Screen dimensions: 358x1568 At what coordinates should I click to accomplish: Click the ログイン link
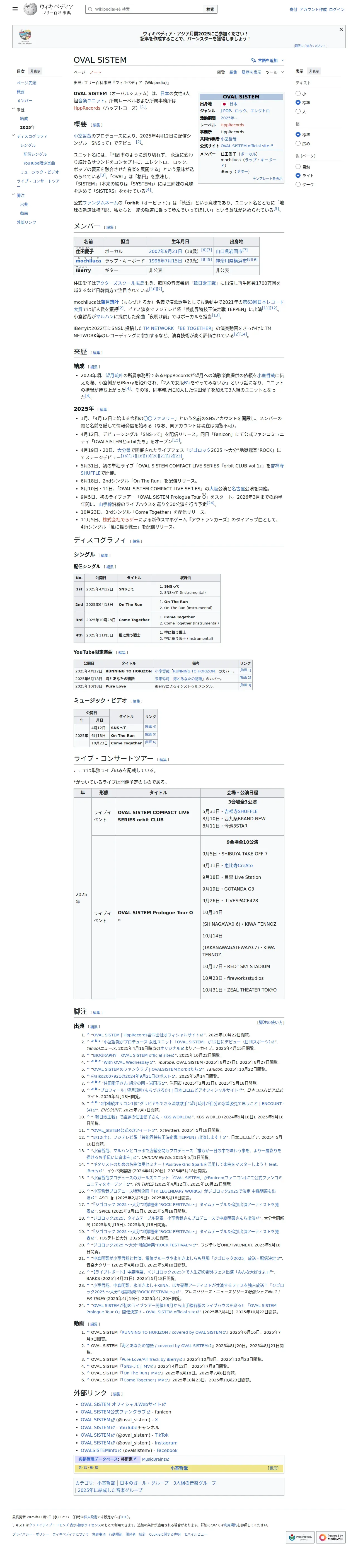coord(337,10)
